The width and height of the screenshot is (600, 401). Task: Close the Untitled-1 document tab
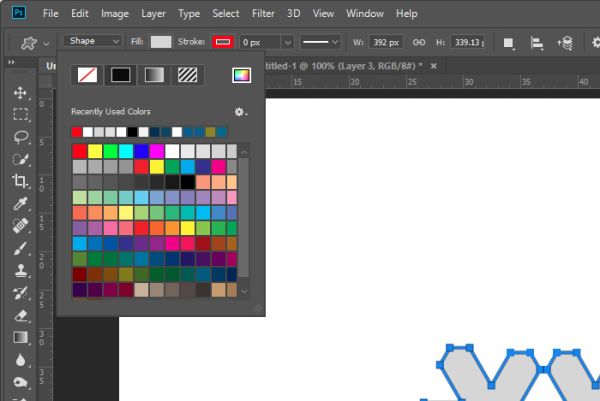[x=434, y=66]
